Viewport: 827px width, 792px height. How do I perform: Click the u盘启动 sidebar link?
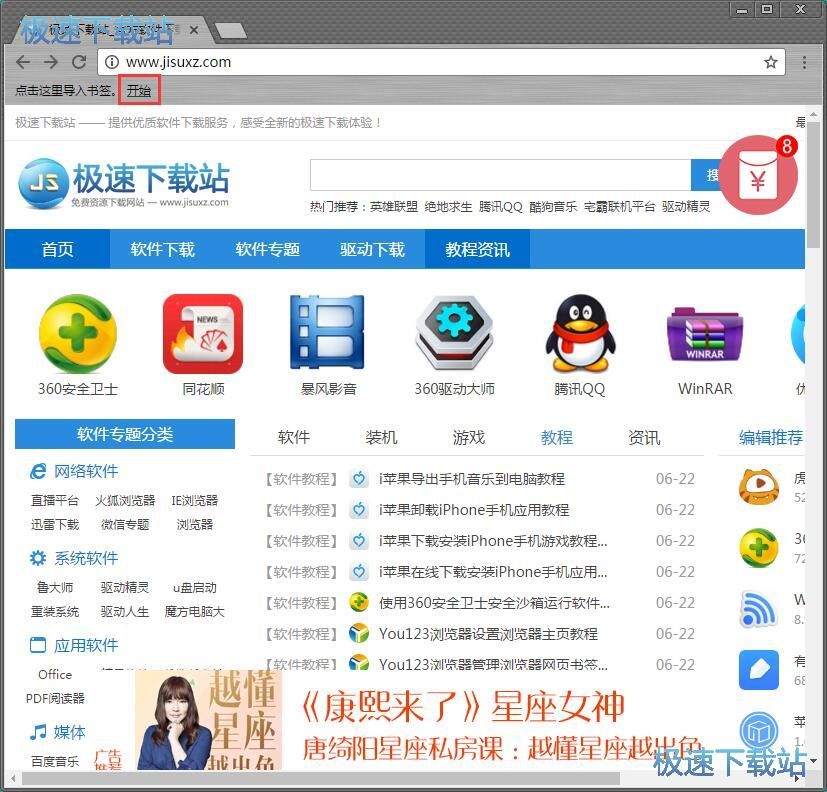(195, 587)
